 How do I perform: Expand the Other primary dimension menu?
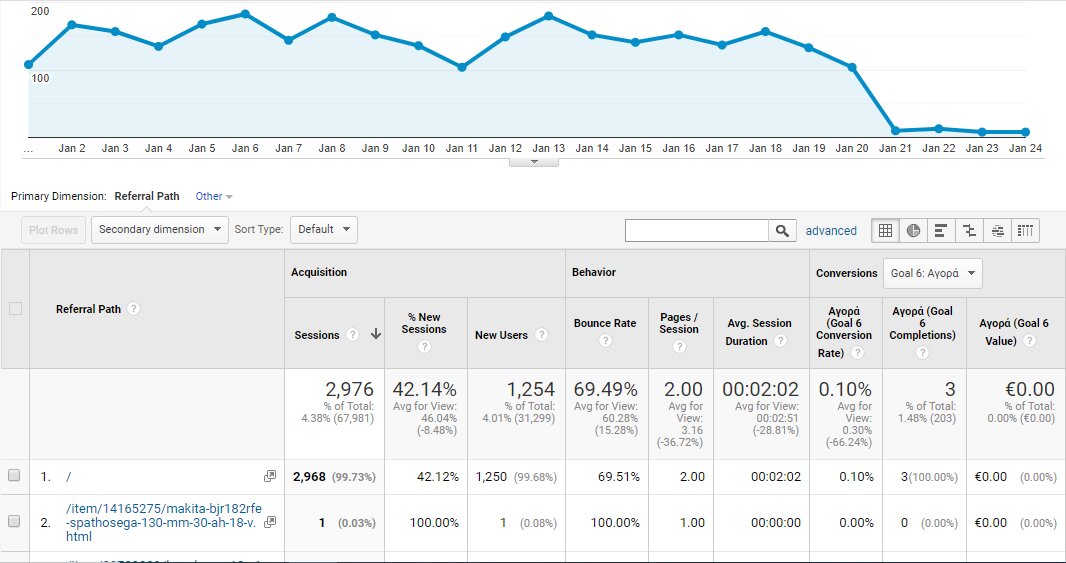[x=214, y=196]
